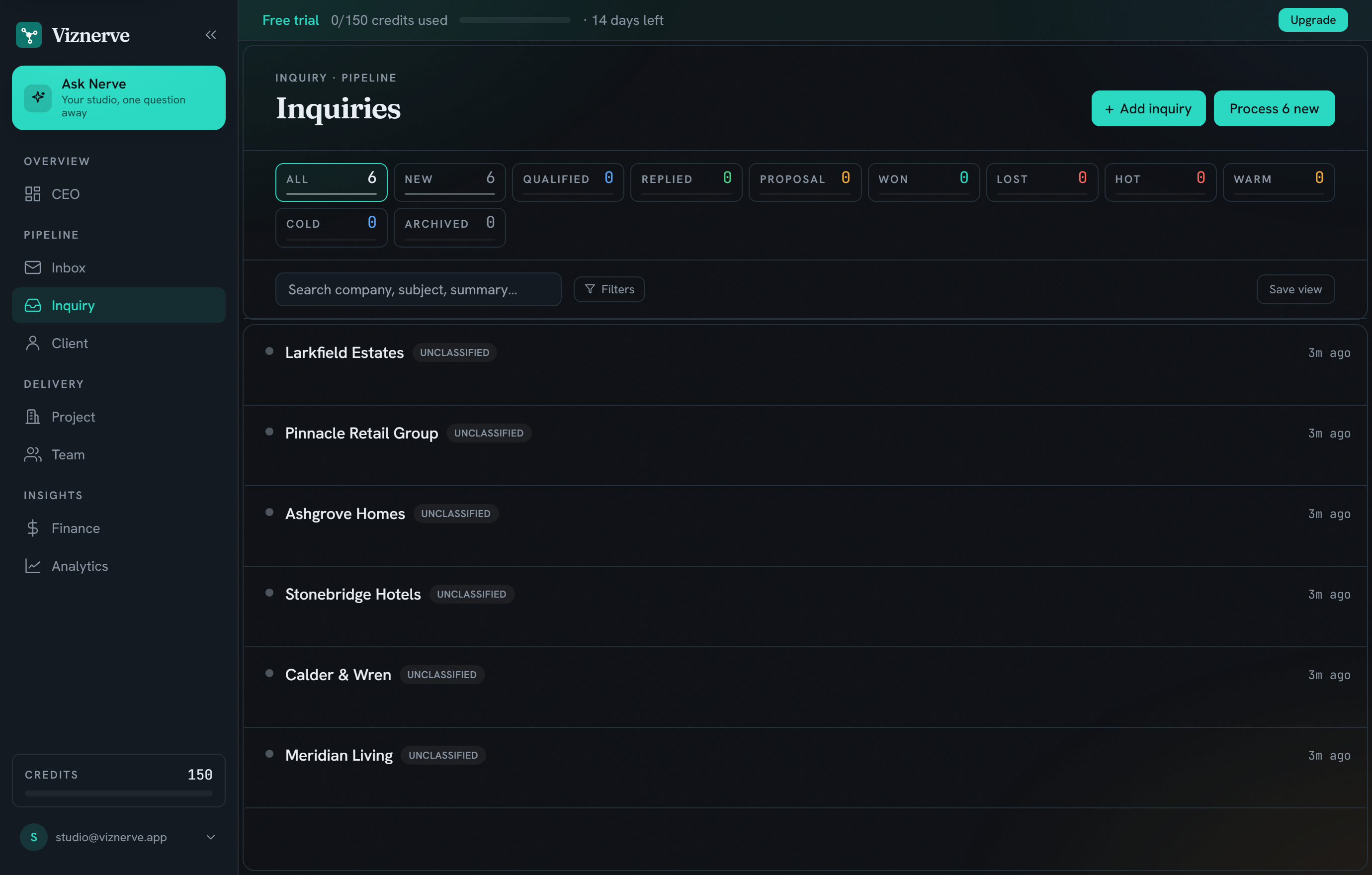Select the NEW status tab
Screen dimensions: 1372x875
pyautogui.click(x=449, y=182)
